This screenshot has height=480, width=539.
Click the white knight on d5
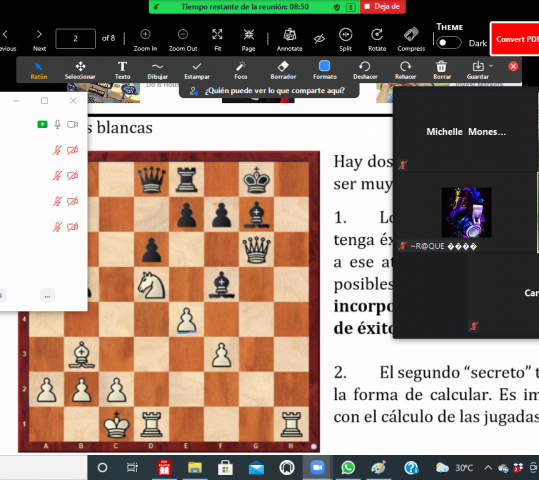(151, 285)
